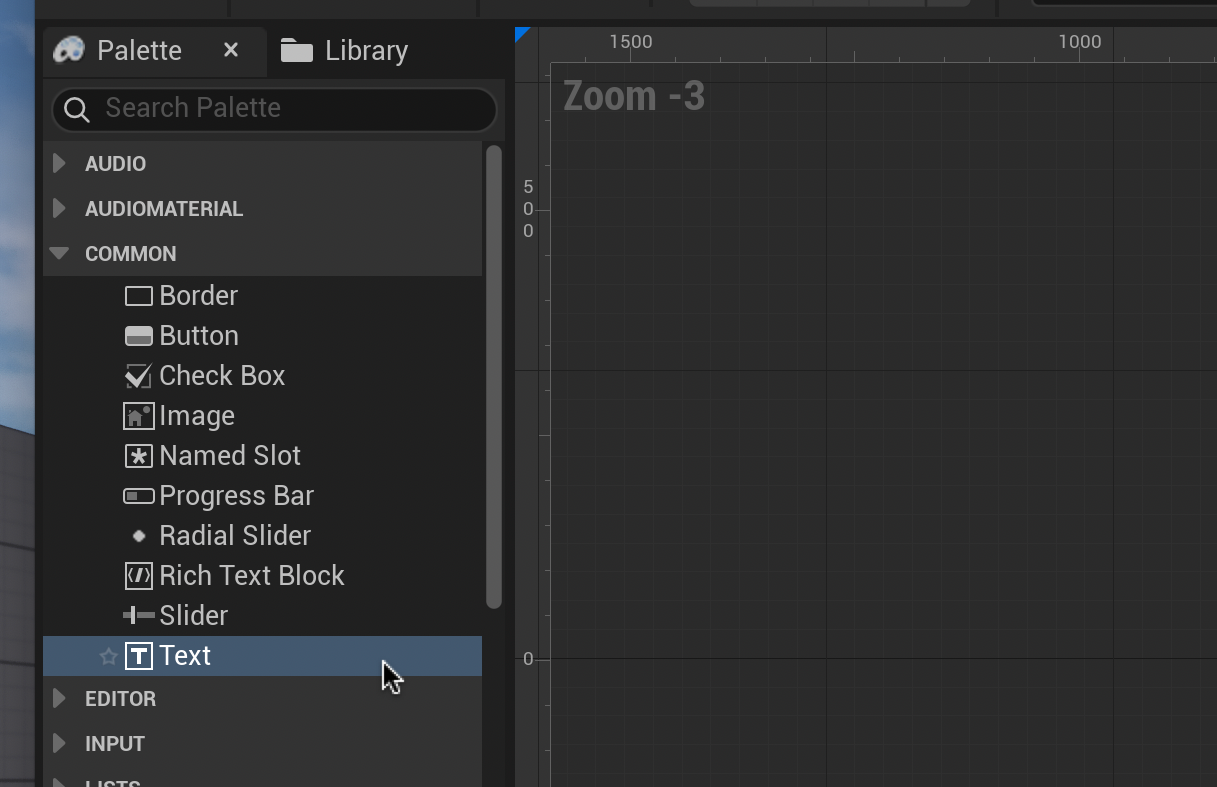Click the Named Slot widget icon

point(138,456)
